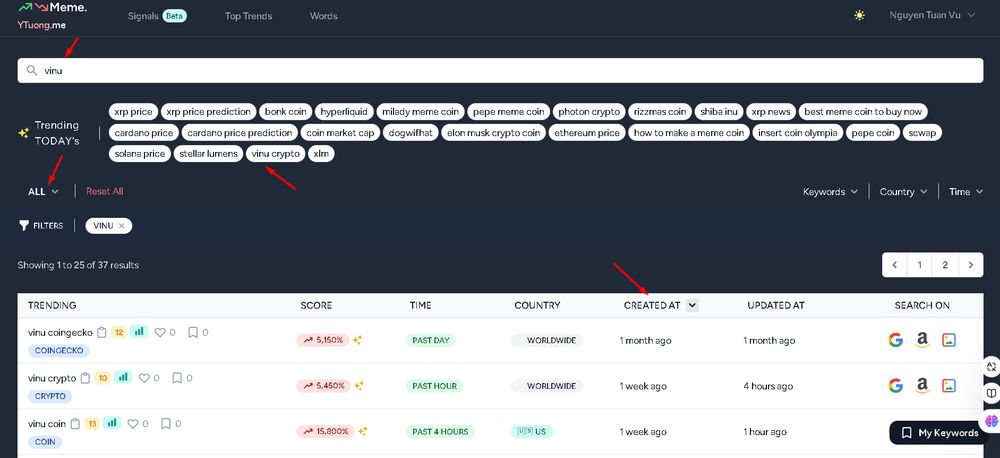This screenshot has width=1000, height=458.
Task: Go to results page 1
Action: point(920,265)
